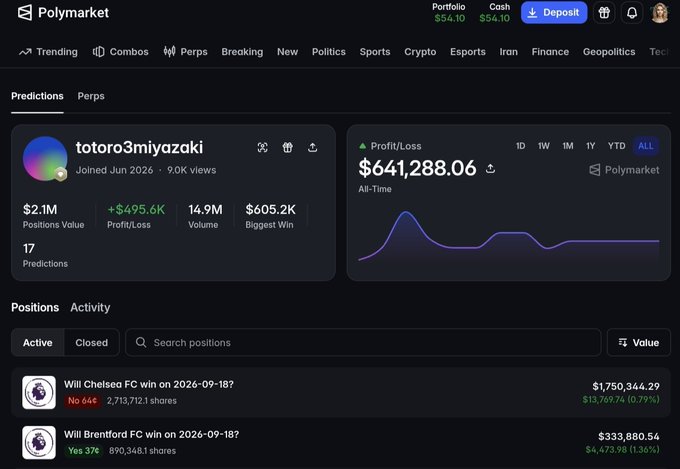This screenshot has height=469, width=680.
Task: Switch to the Perps profile tab
Action: coord(91,96)
